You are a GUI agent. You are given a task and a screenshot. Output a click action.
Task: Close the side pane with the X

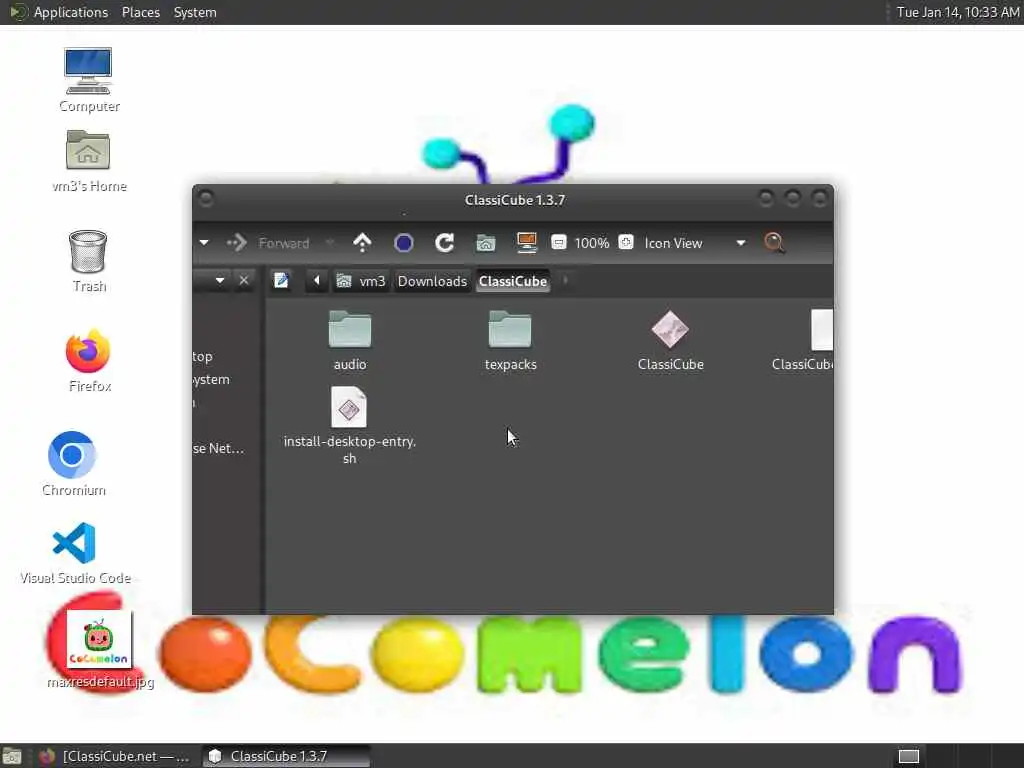pos(244,280)
